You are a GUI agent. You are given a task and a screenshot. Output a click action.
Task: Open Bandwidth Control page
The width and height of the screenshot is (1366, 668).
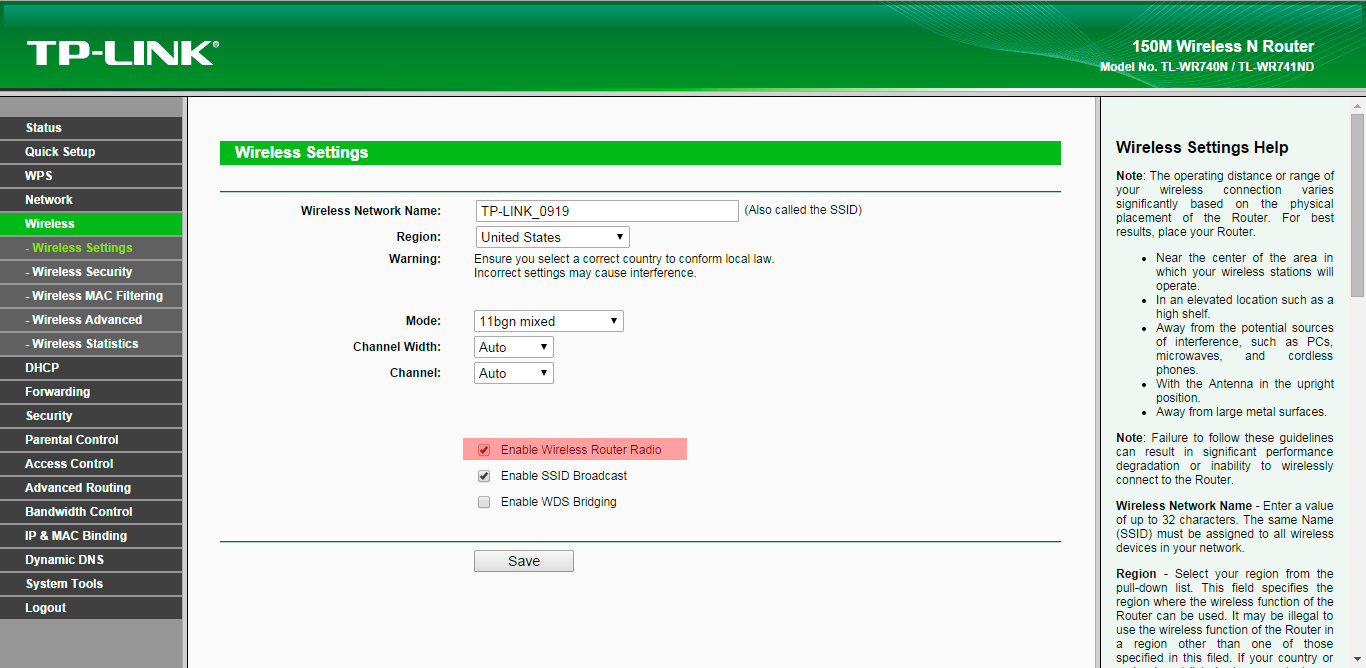click(91, 512)
